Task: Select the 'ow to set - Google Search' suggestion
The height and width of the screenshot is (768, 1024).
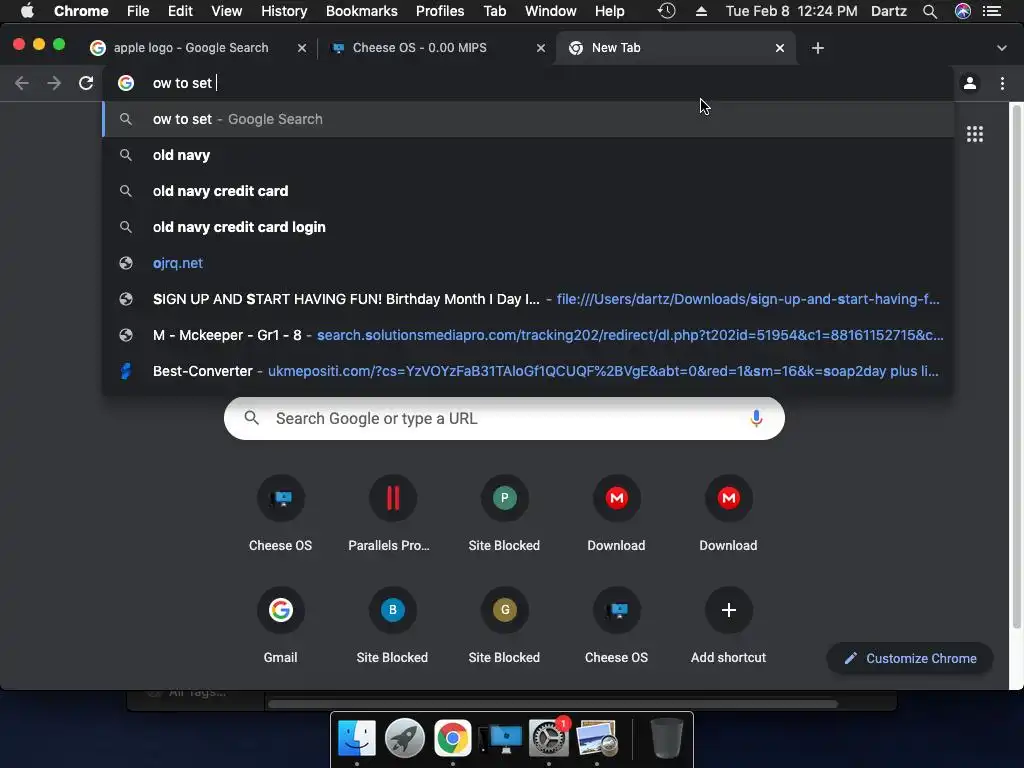Action: tap(528, 119)
